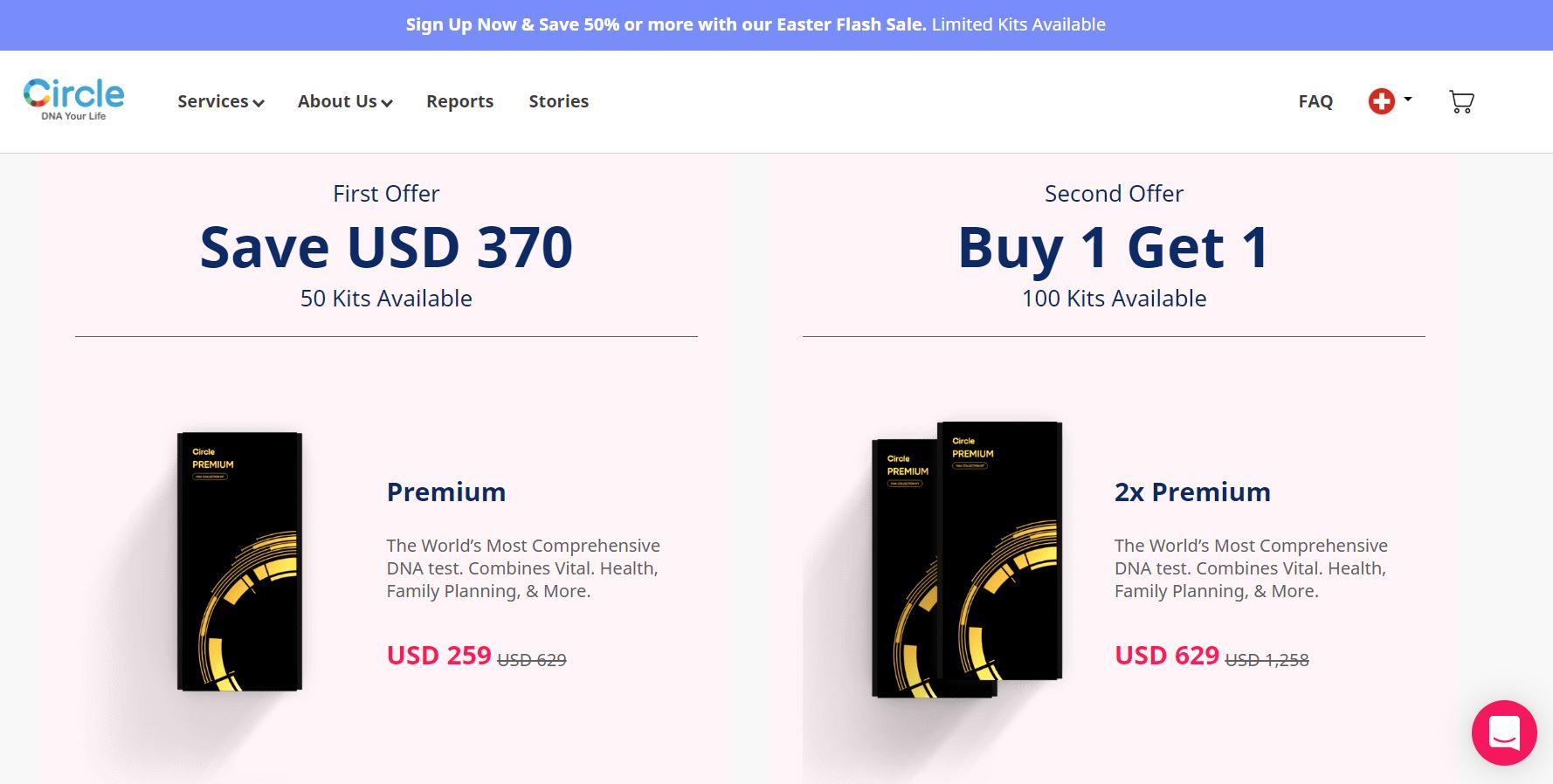Click the Easter Flash Sale banner

[756, 24]
